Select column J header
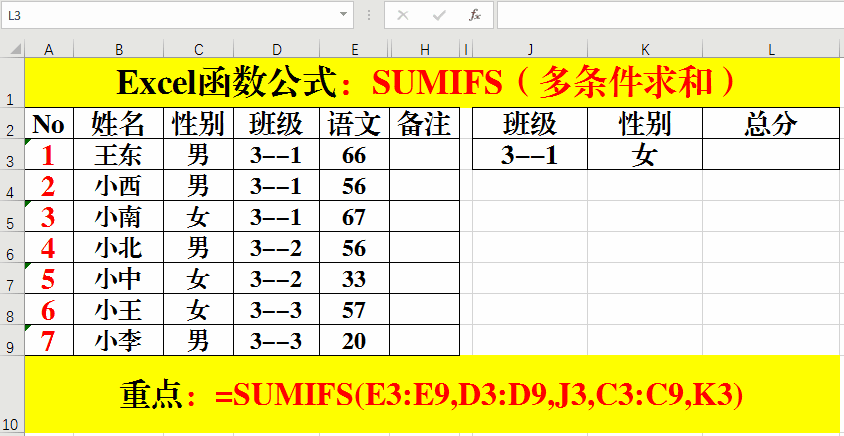 (530, 50)
